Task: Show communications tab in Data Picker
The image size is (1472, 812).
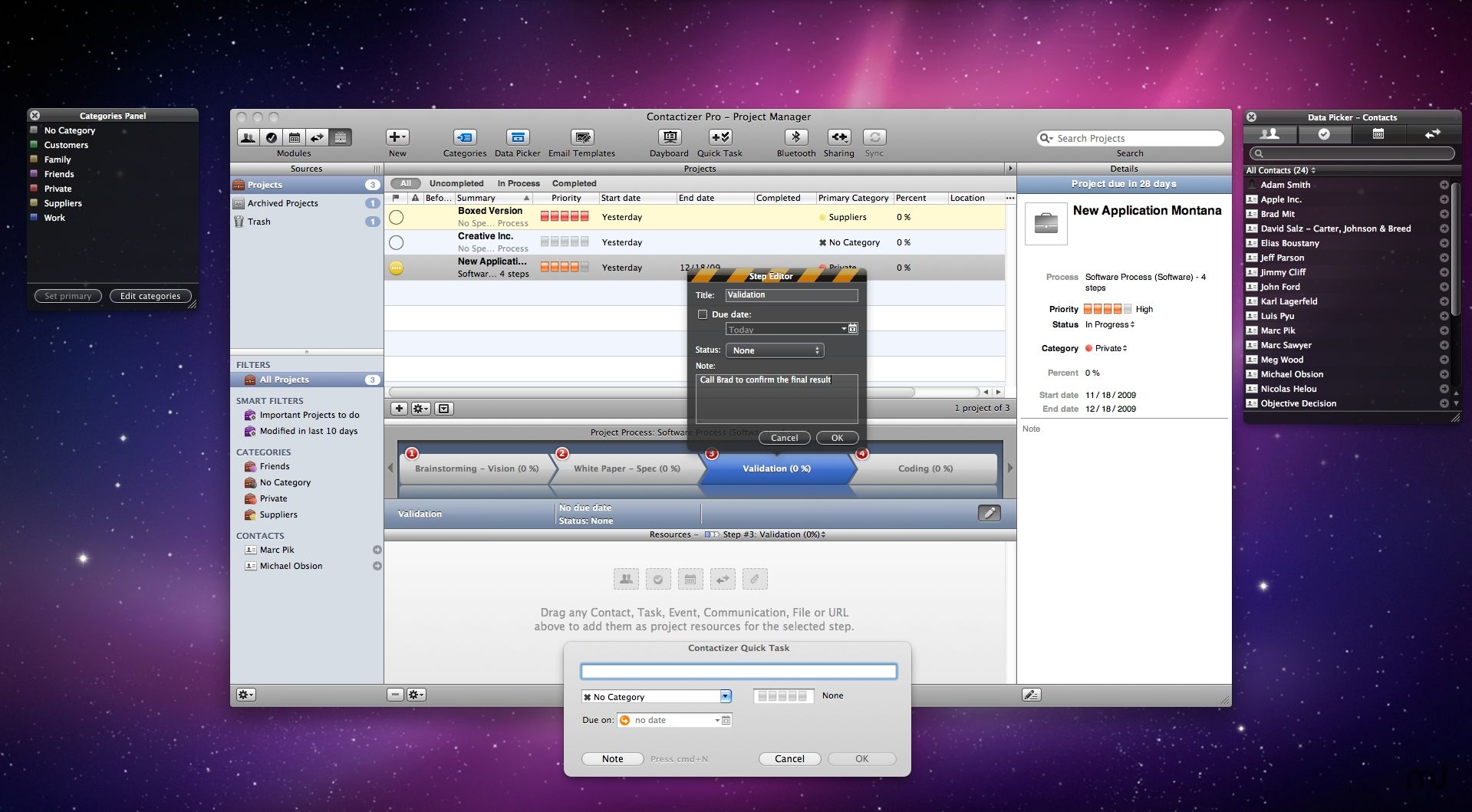Action: (1432, 134)
